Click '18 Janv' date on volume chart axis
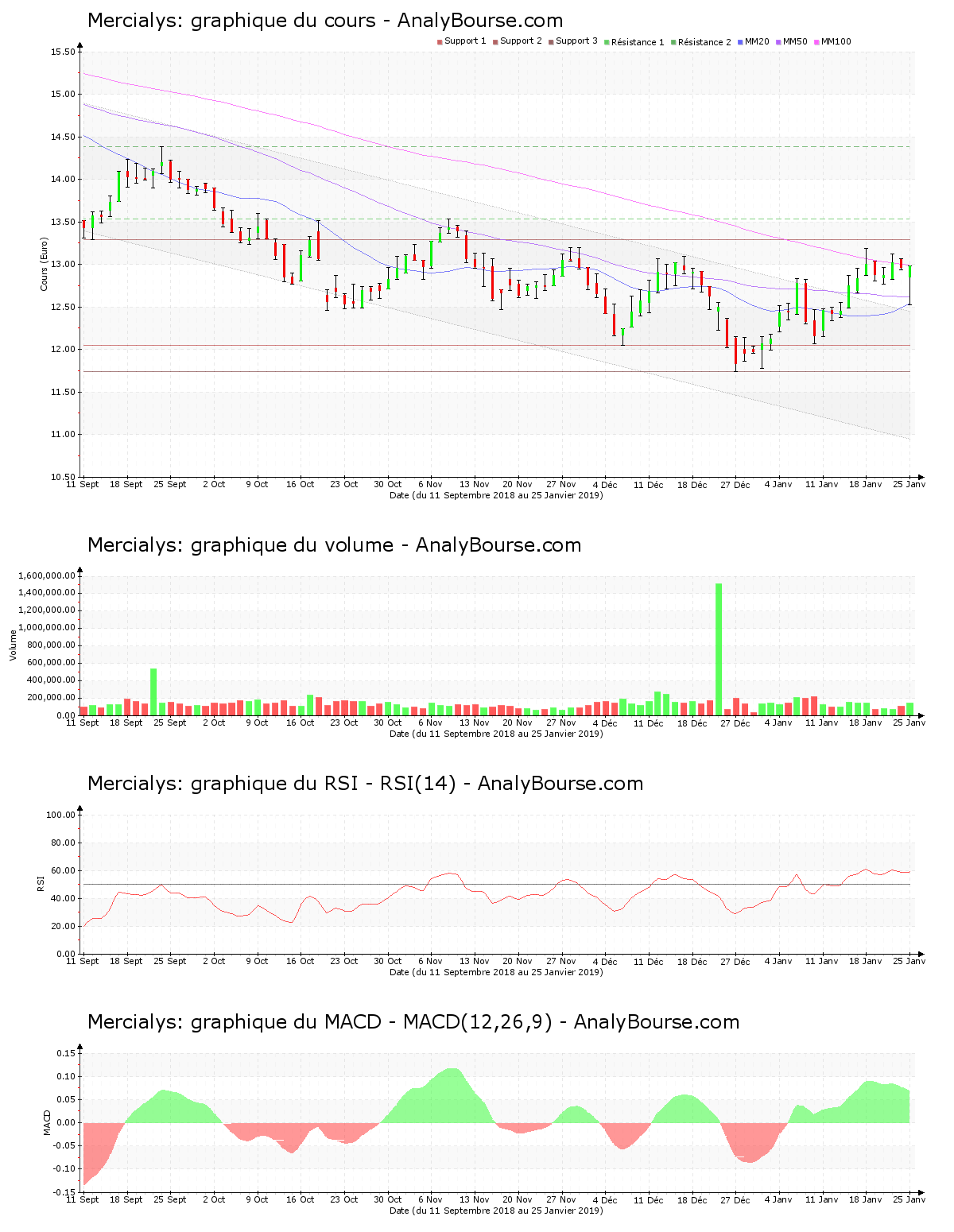Screen dimensions: 954x1232 [x=866, y=723]
